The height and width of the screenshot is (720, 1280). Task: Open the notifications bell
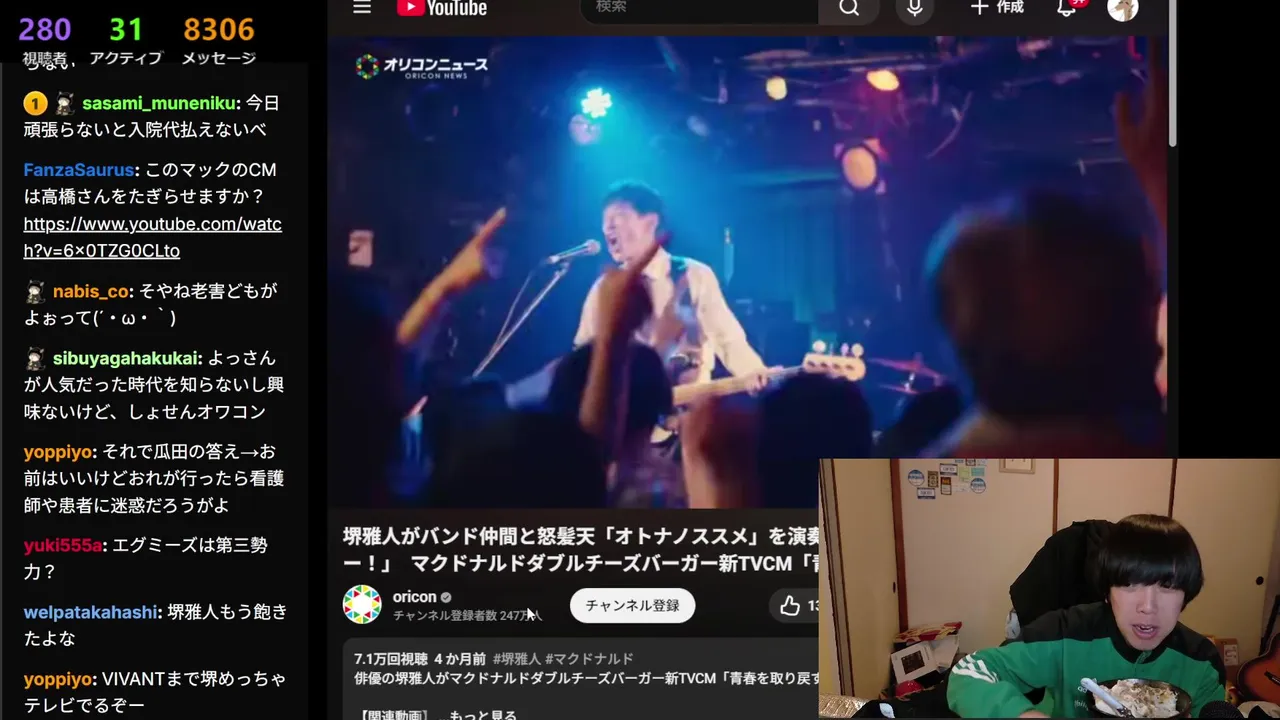1068,8
